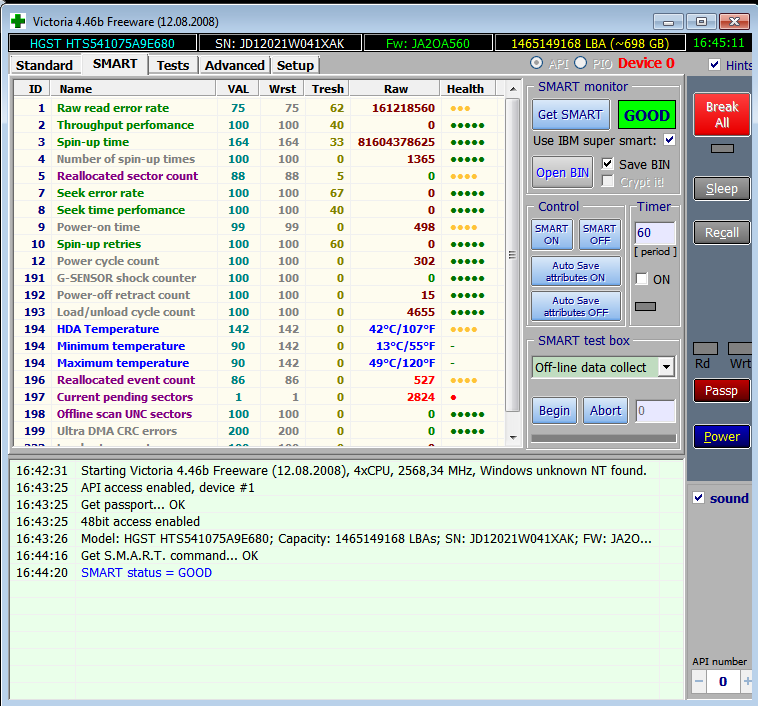
Task: Switch to the Standard tab
Action: tap(44, 65)
